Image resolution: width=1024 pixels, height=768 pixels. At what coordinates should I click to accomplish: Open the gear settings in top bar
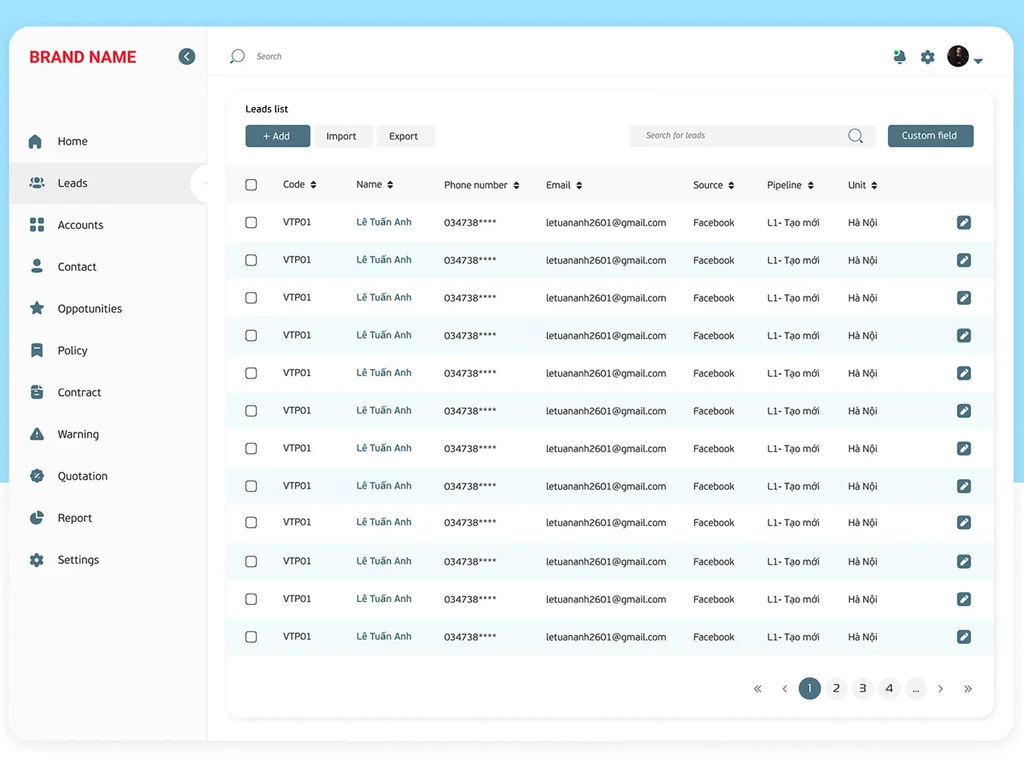click(x=927, y=57)
